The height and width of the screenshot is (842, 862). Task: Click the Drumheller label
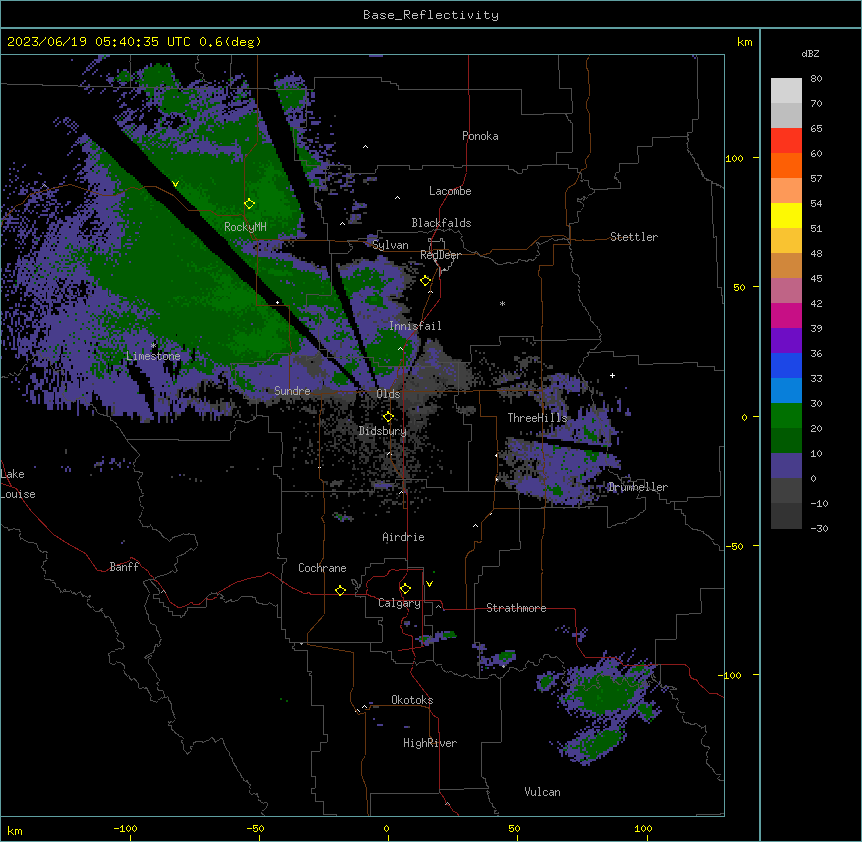coord(638,487)
